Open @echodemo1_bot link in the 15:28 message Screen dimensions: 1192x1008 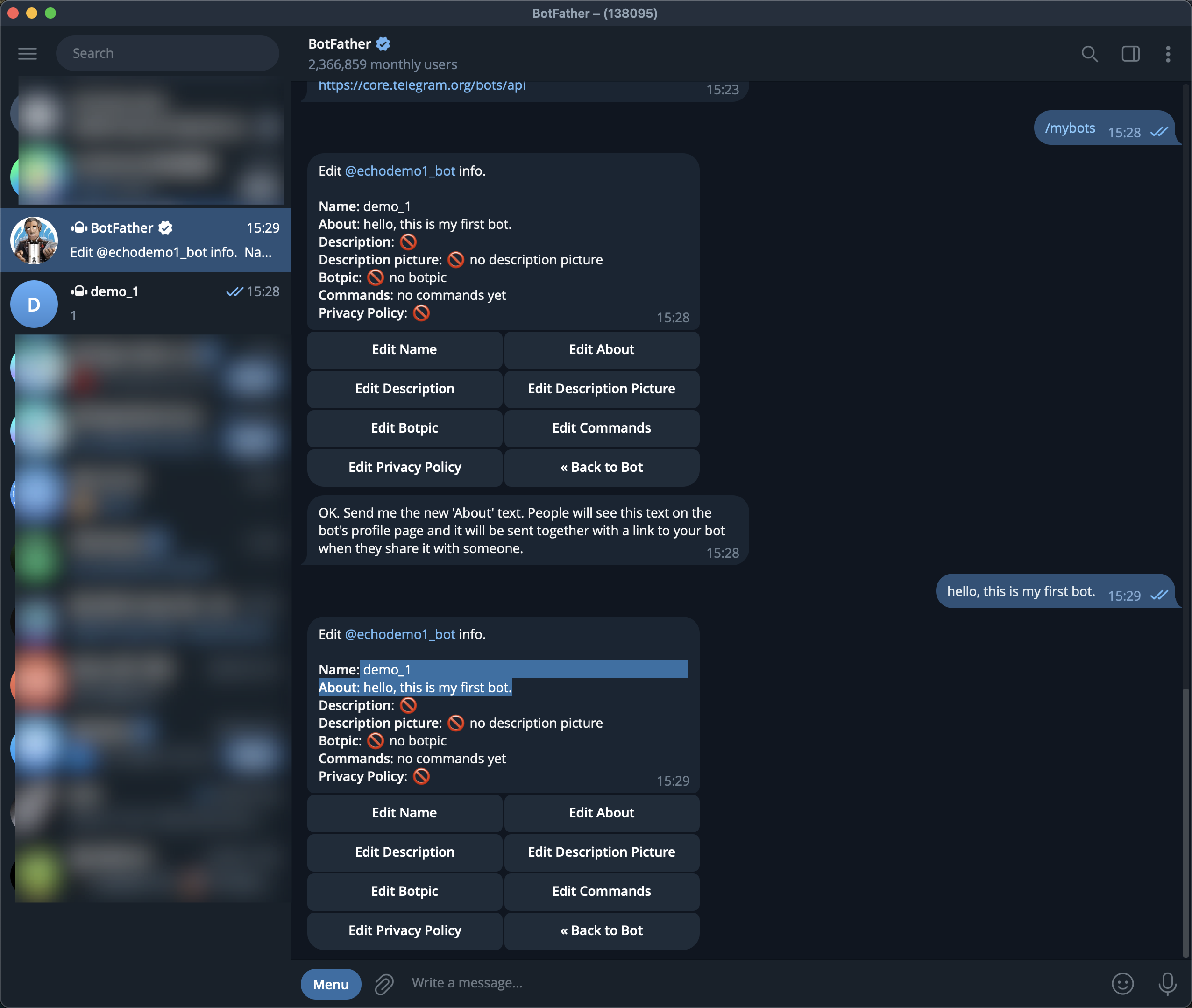coord(400,171)
